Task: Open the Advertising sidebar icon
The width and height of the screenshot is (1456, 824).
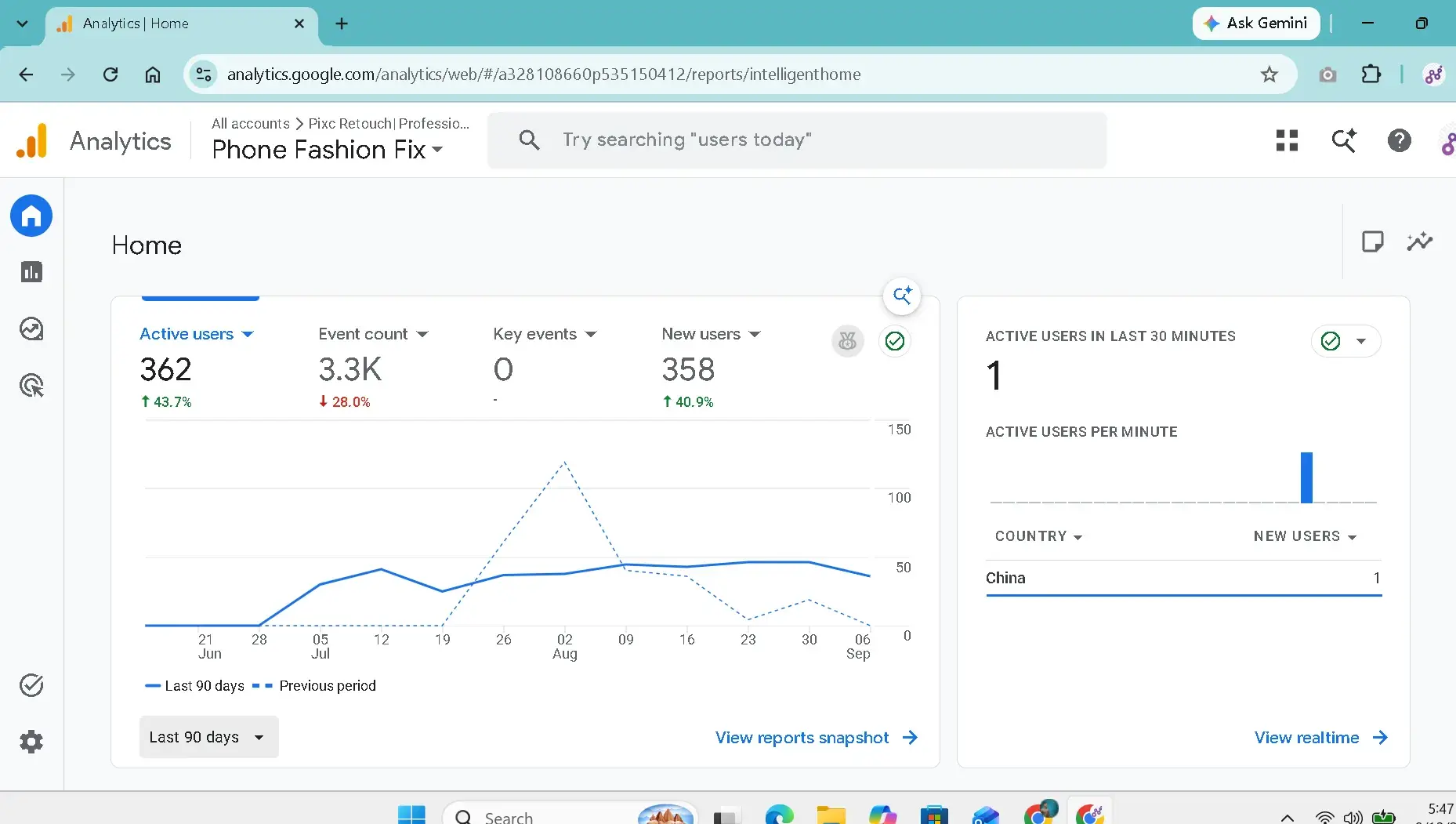Action: click(x=31, y=385)
